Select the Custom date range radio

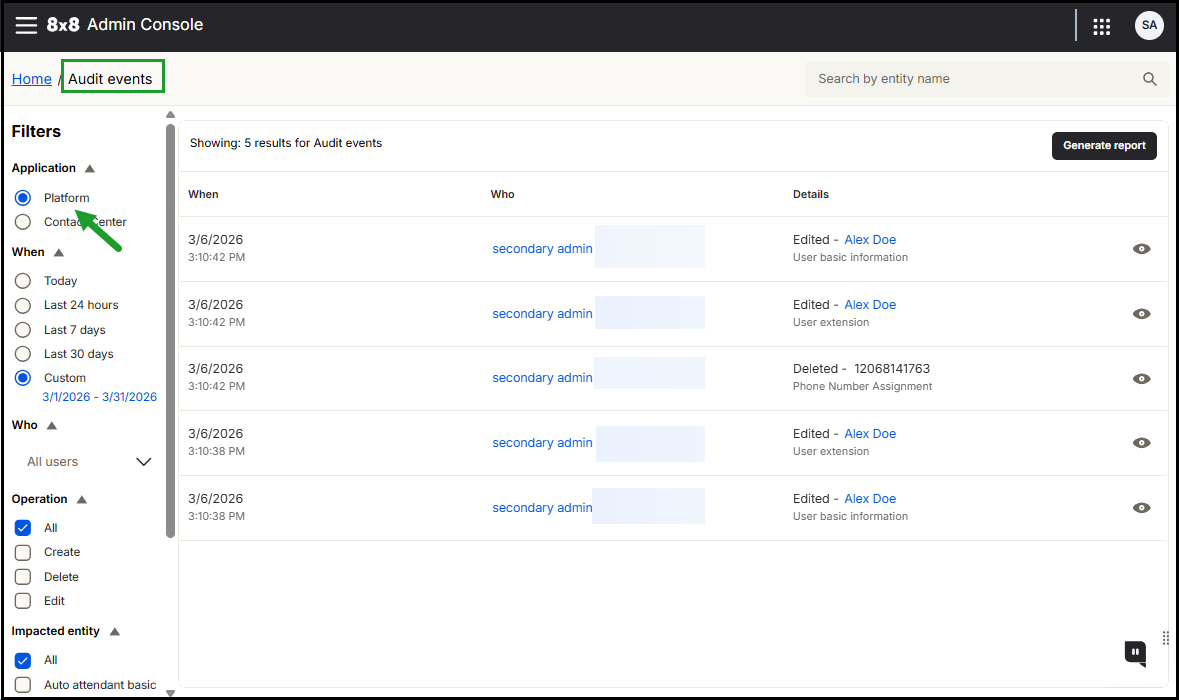(x=23, y=377)
